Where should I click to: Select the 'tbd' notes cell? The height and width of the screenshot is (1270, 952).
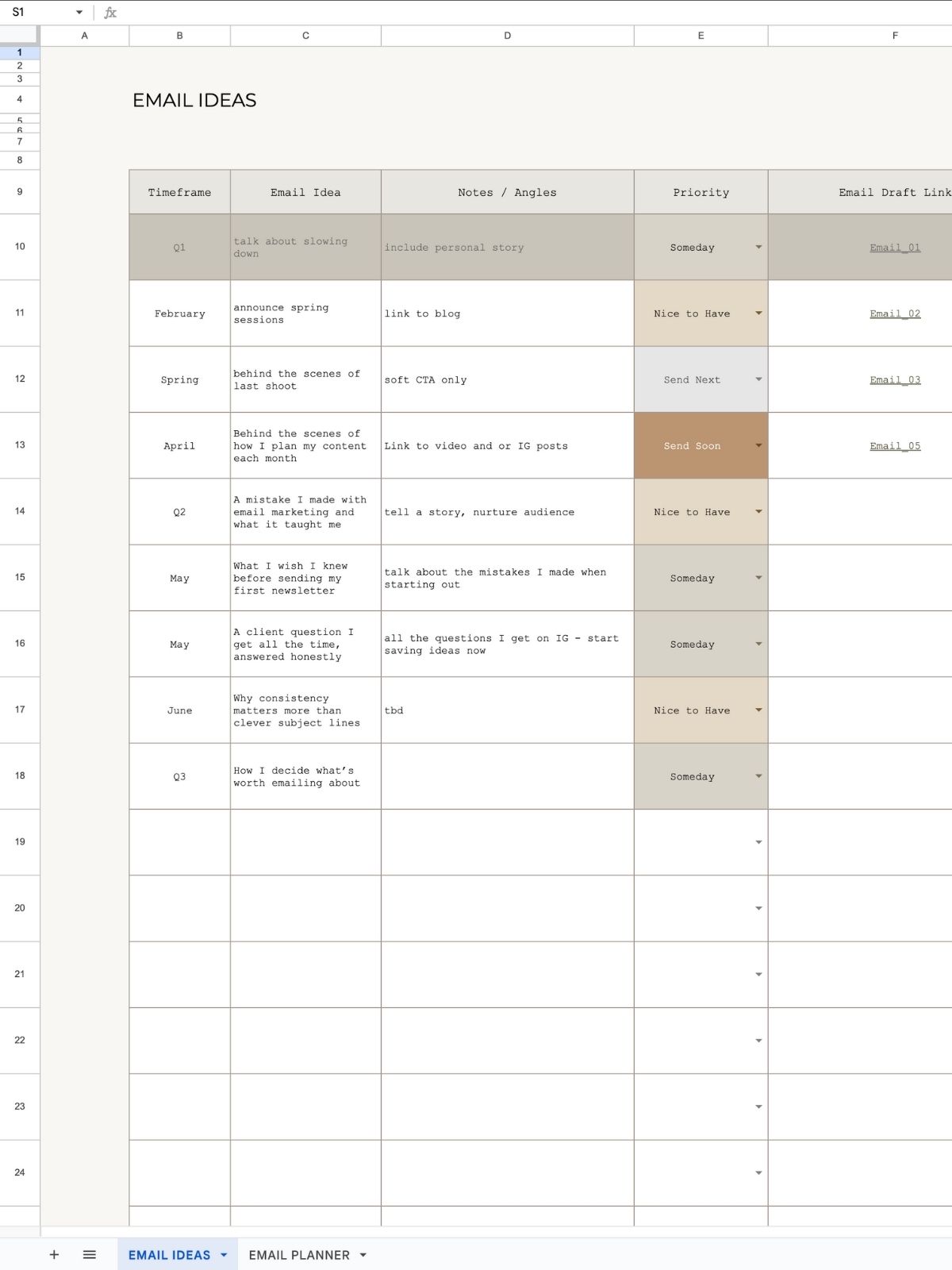coord(507,710)
